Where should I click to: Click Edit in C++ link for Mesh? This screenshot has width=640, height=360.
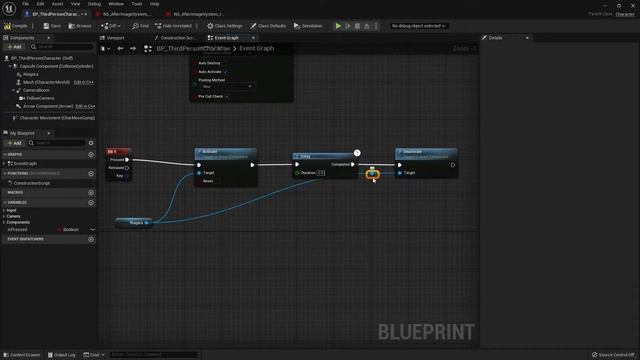84,82
